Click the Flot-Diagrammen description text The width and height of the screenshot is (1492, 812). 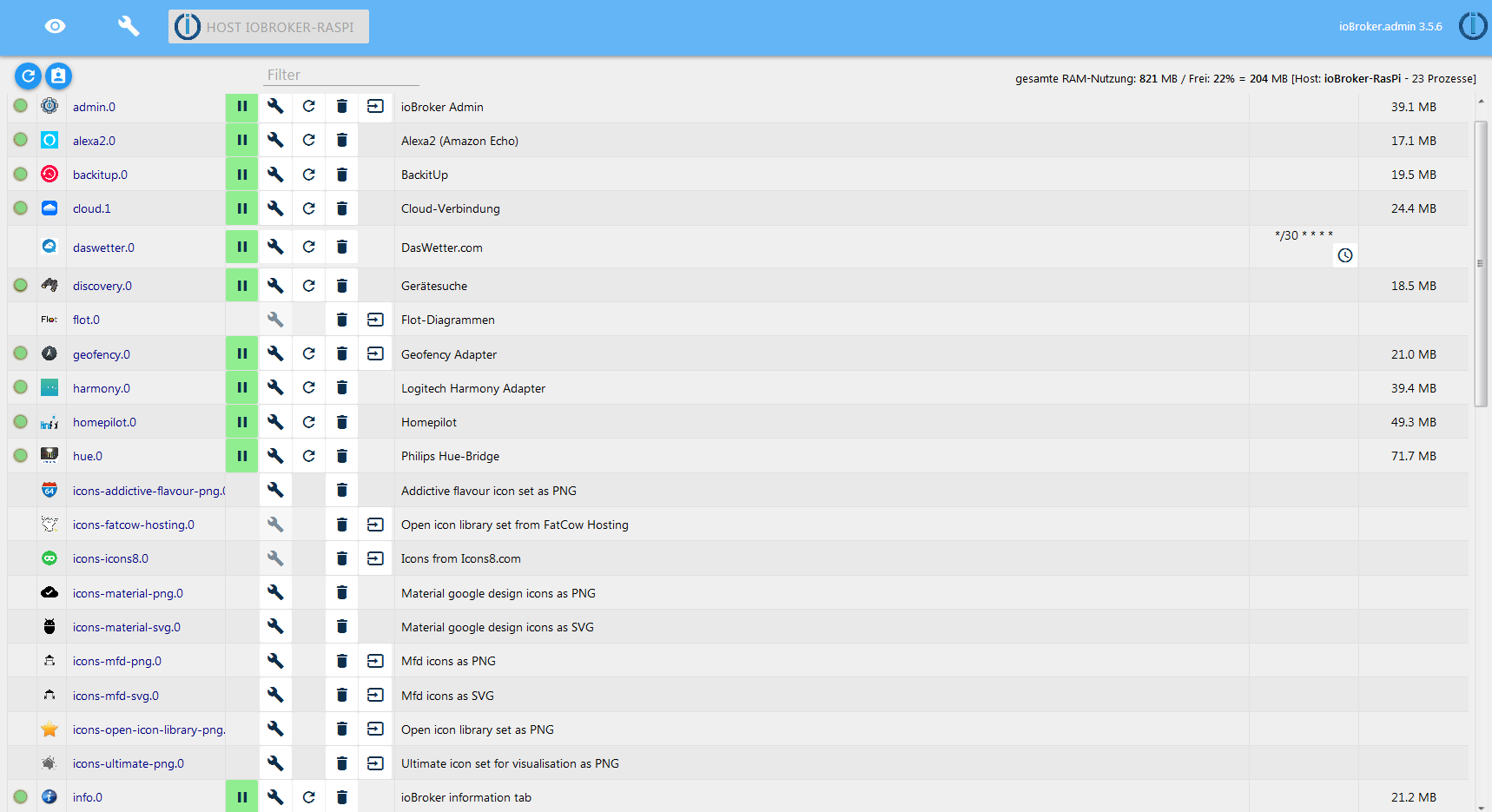click(448, 320)
